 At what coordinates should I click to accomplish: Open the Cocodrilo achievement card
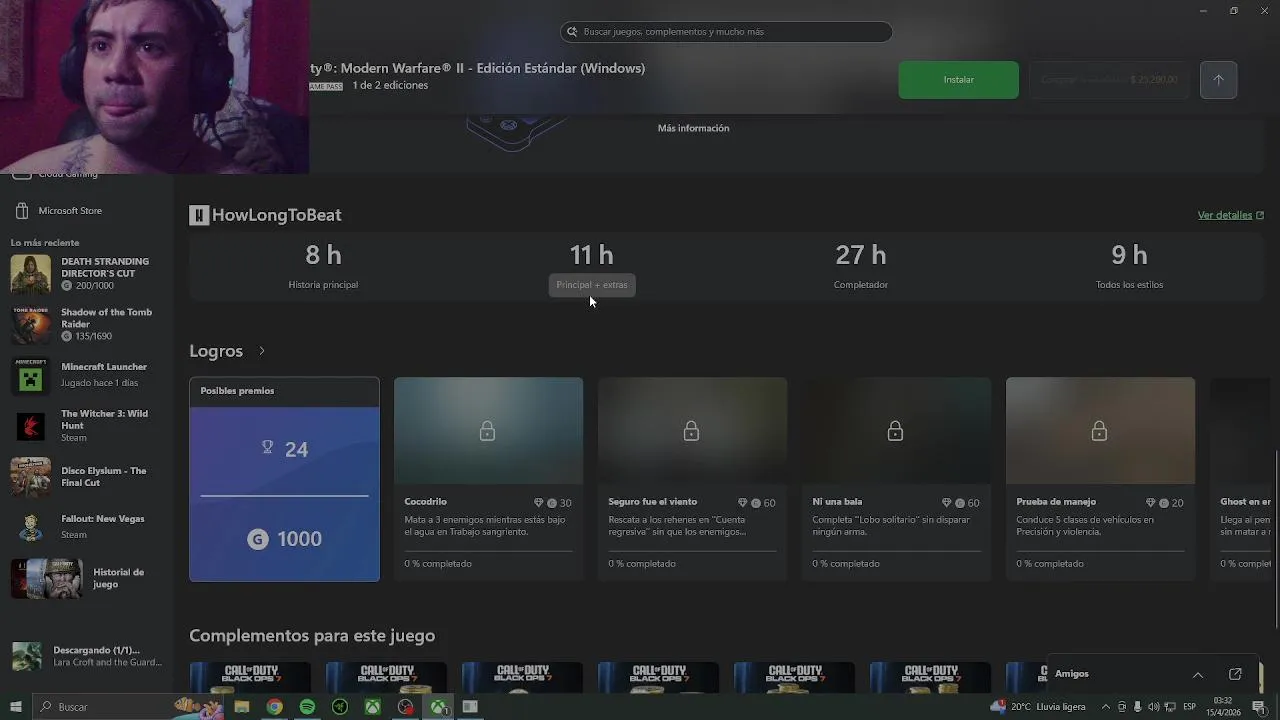click(x=488, y=479)
